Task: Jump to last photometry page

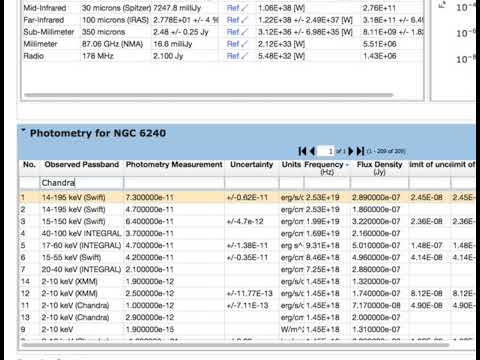Action: (360, 151)
